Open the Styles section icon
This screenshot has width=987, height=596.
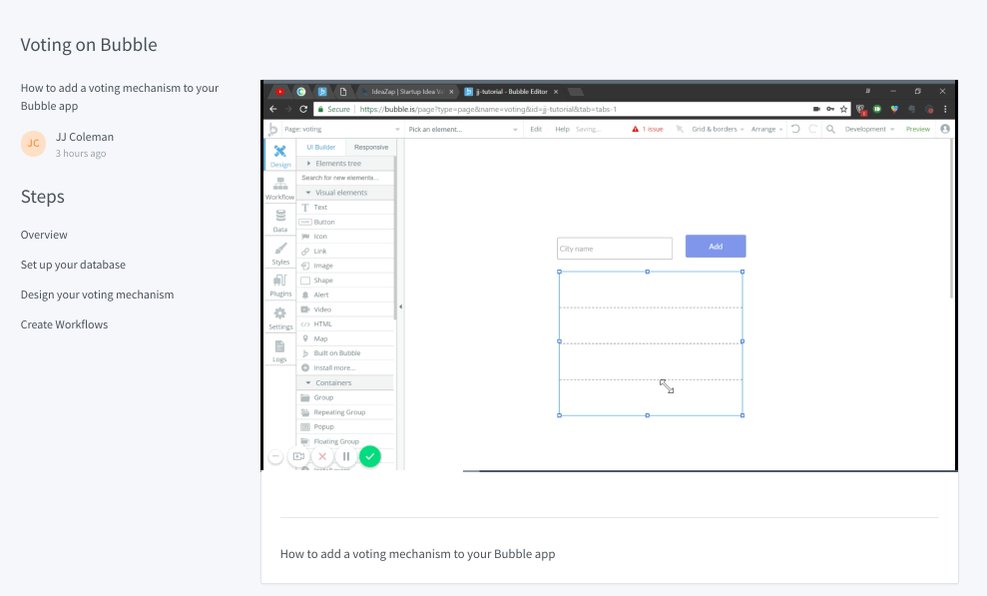pyautogui.click(x=280, y=253)
